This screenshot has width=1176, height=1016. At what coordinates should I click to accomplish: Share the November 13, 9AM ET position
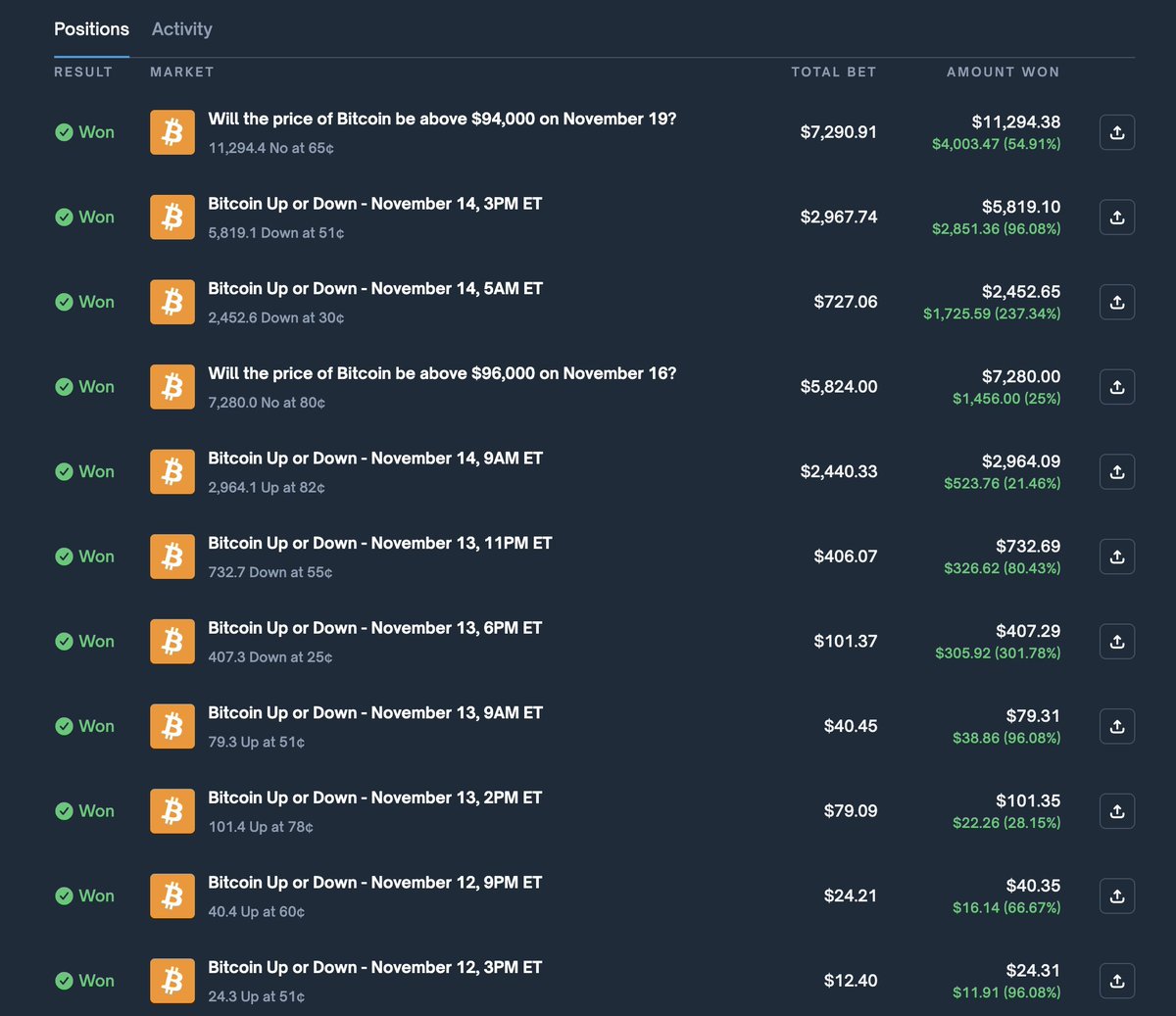click(x=1117, y=726)
